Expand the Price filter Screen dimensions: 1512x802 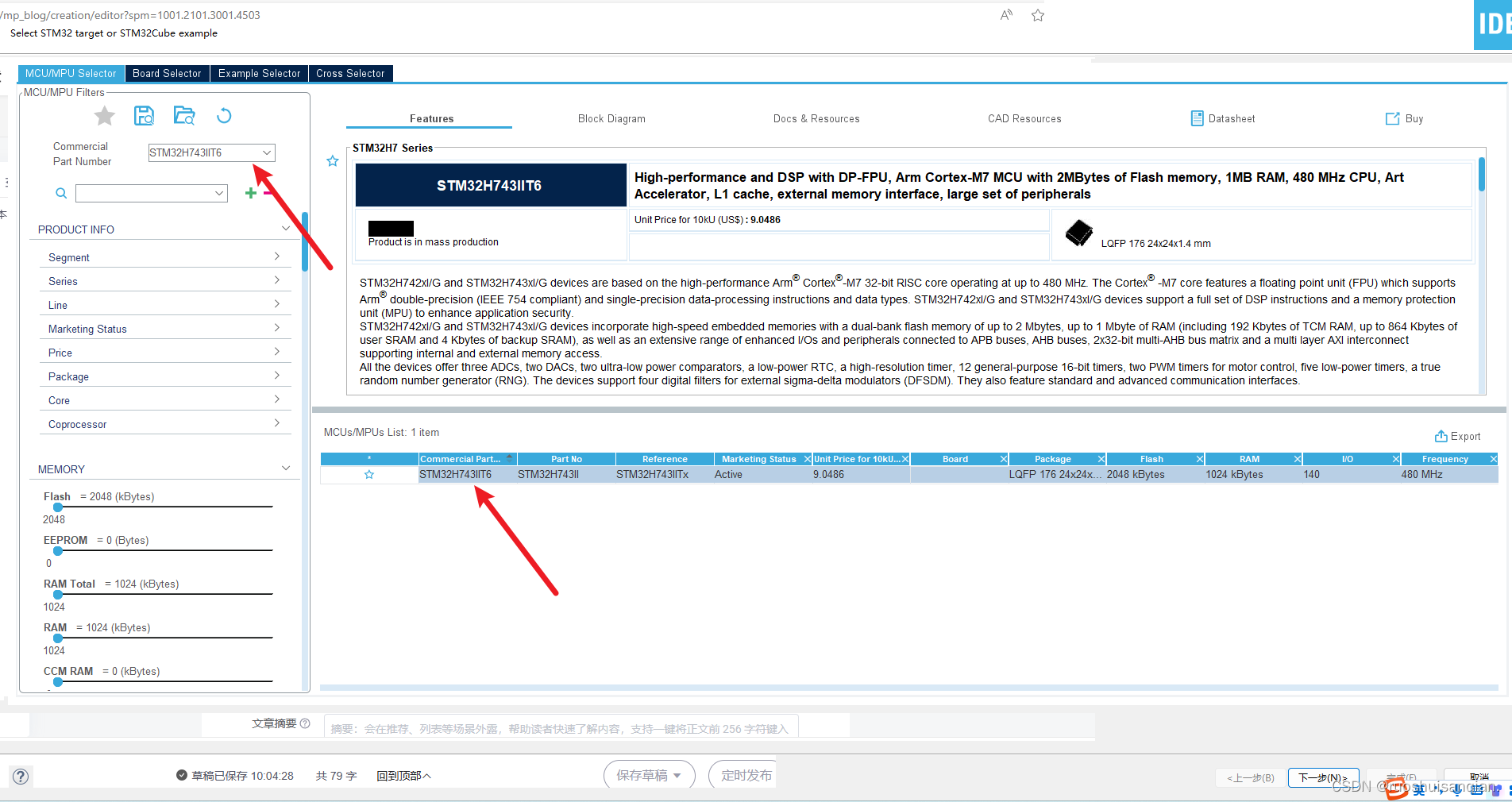click(x=277, y=352)
